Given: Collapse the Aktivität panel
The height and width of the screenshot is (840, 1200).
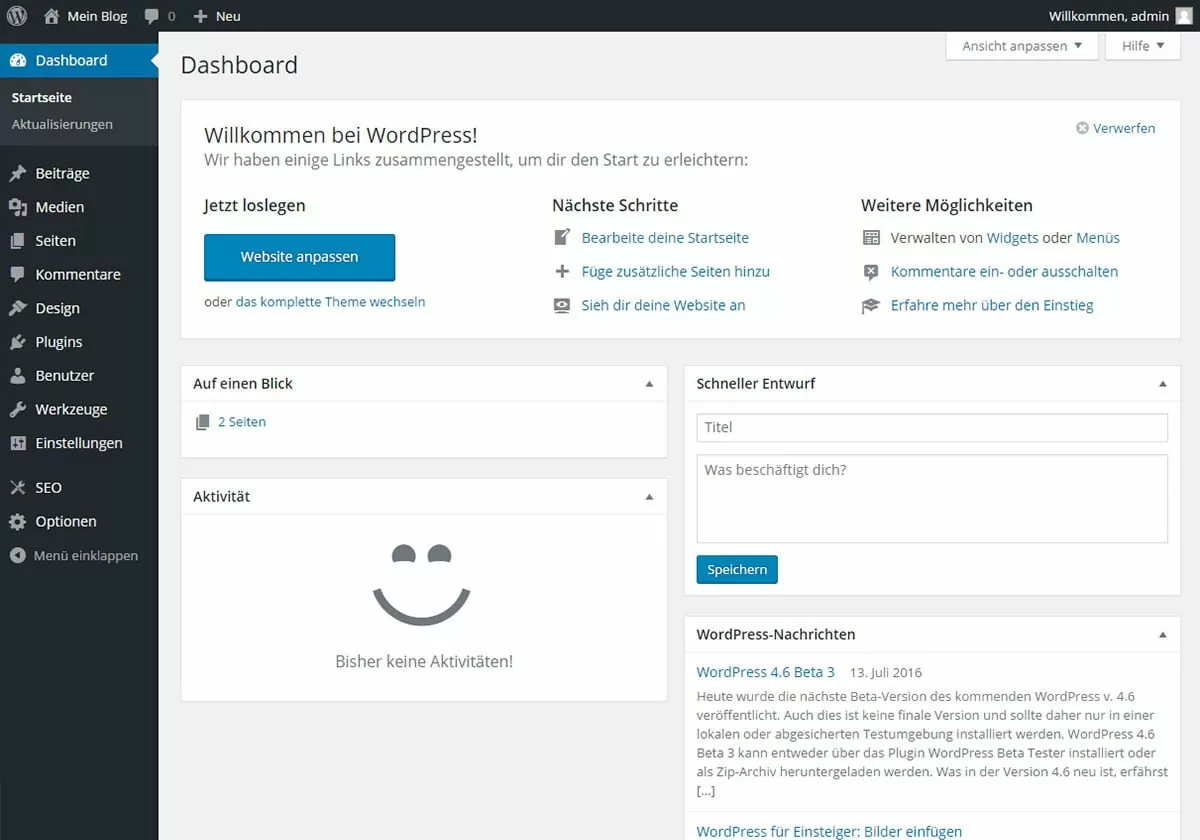Looking at the screenshot, I should coord(651,496).
